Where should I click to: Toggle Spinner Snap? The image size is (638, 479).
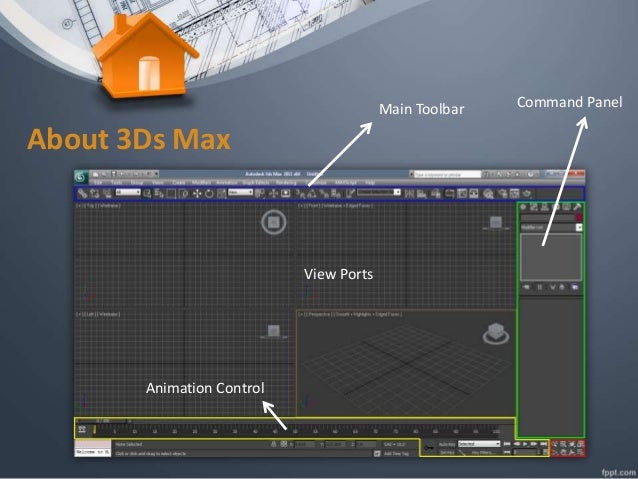[x=336, y=193]
